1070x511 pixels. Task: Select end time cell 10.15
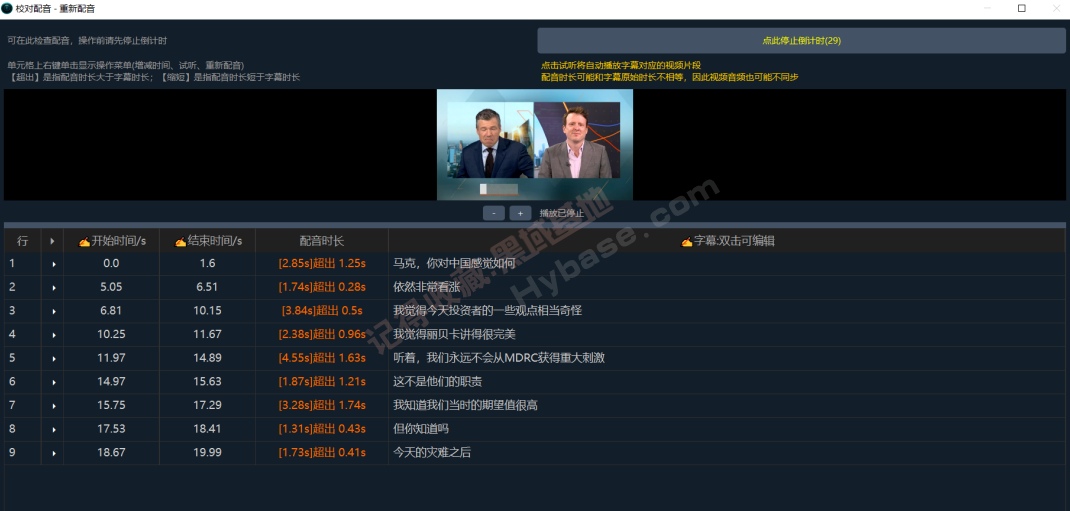click(x=207, y=310)
